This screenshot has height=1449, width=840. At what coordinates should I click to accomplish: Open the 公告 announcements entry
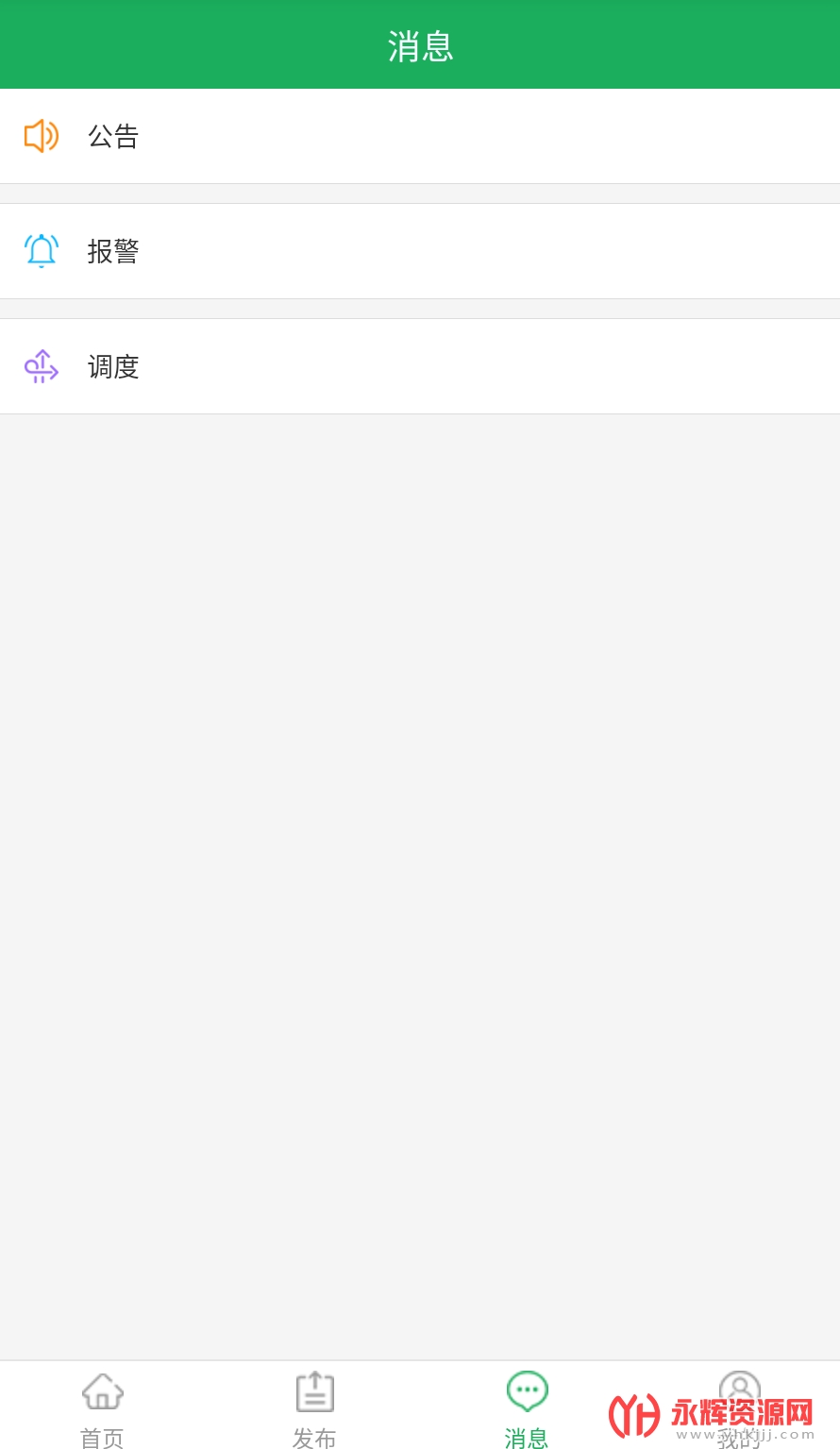pos(420,136)
